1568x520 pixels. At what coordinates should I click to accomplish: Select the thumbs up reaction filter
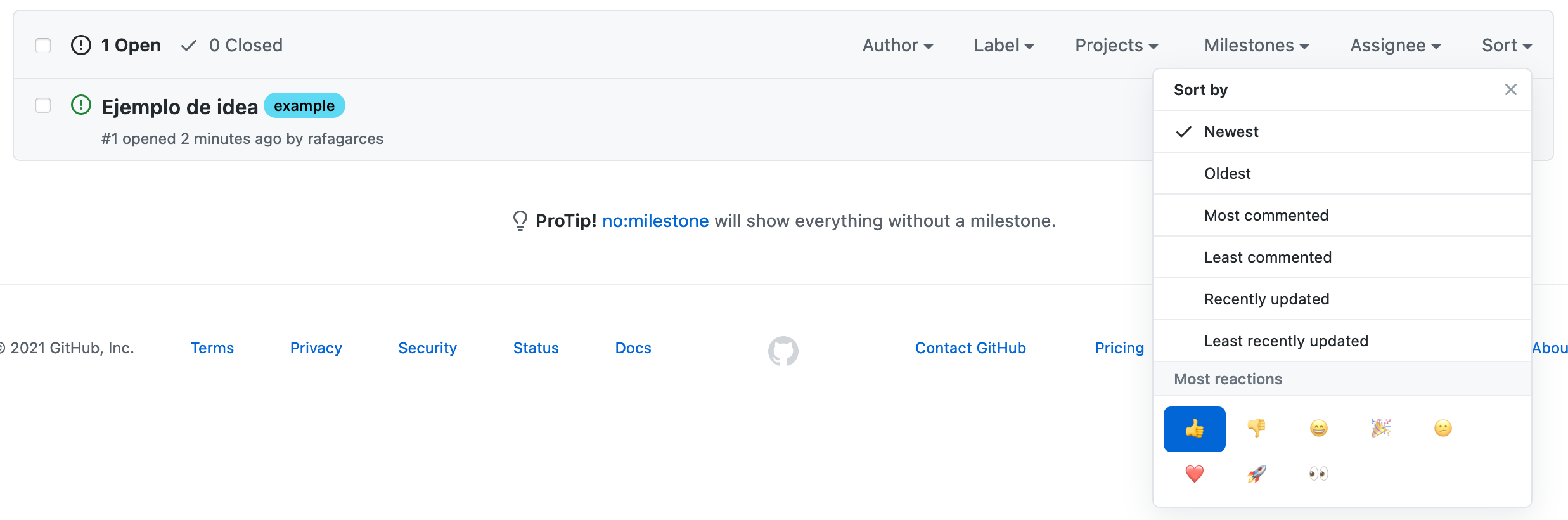(x=1194, y=429)
